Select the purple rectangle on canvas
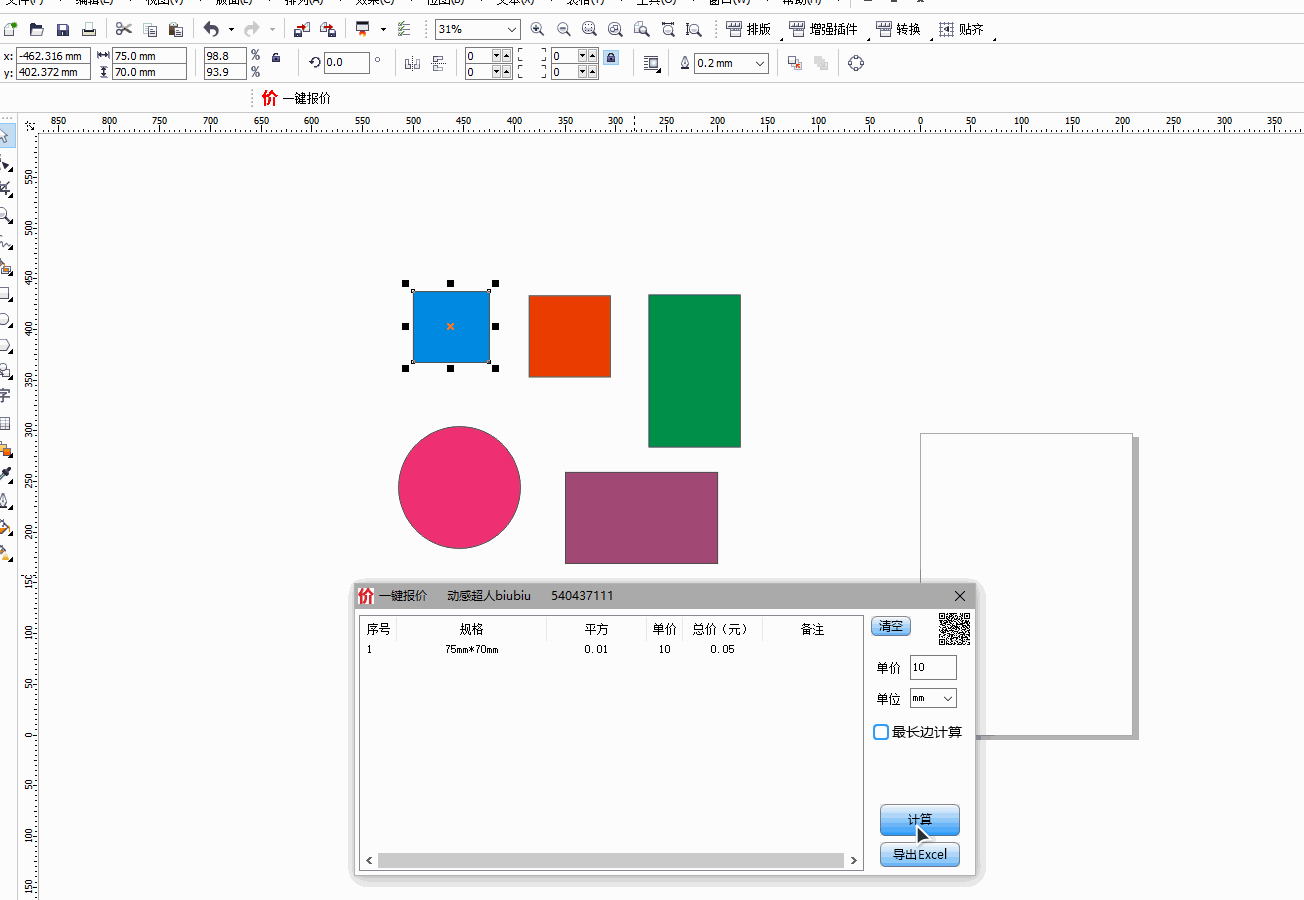The height and width of the screenshot is (900, 1304). point(641,518)
